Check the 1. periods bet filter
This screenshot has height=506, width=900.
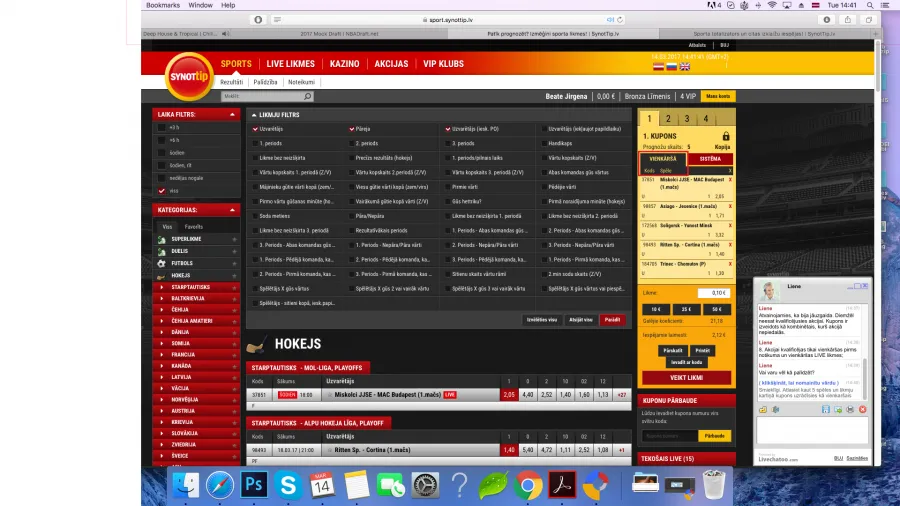click(255, 143)
